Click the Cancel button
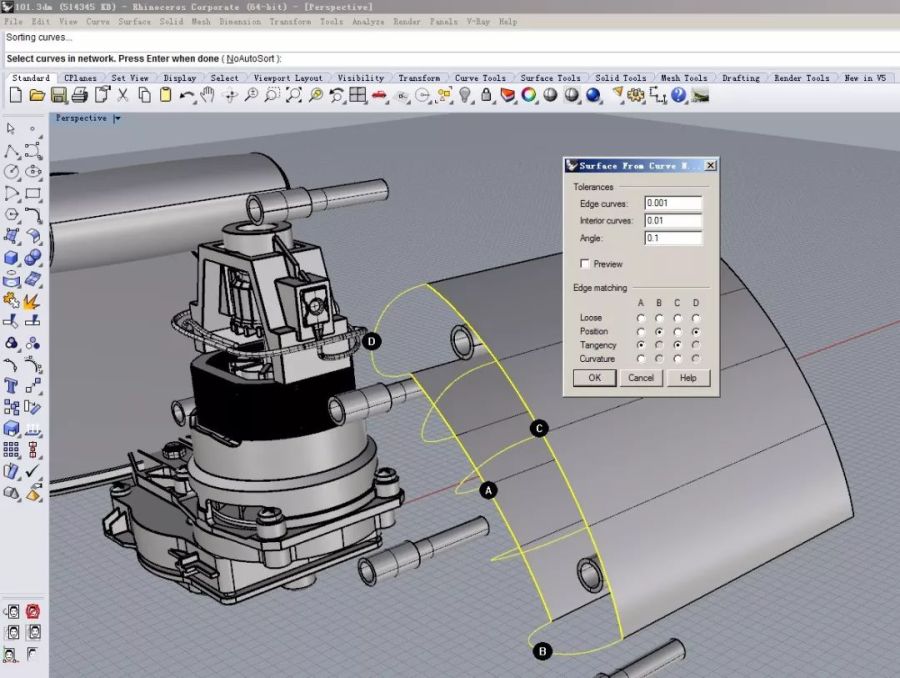Screen dimensions: 900x678 641,378
